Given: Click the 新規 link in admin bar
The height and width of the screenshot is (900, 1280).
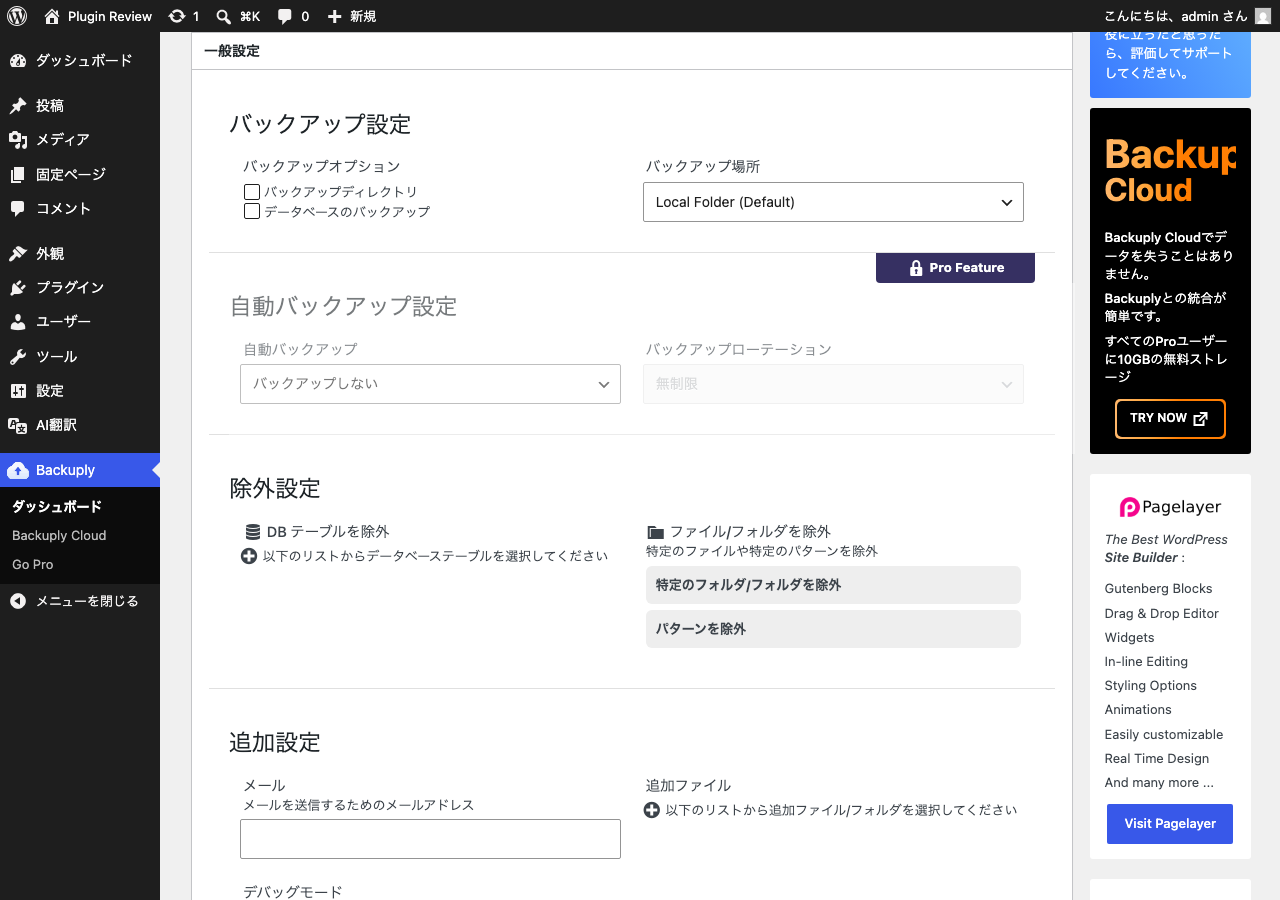Looking at the screenshot, I should coord(351,16).
